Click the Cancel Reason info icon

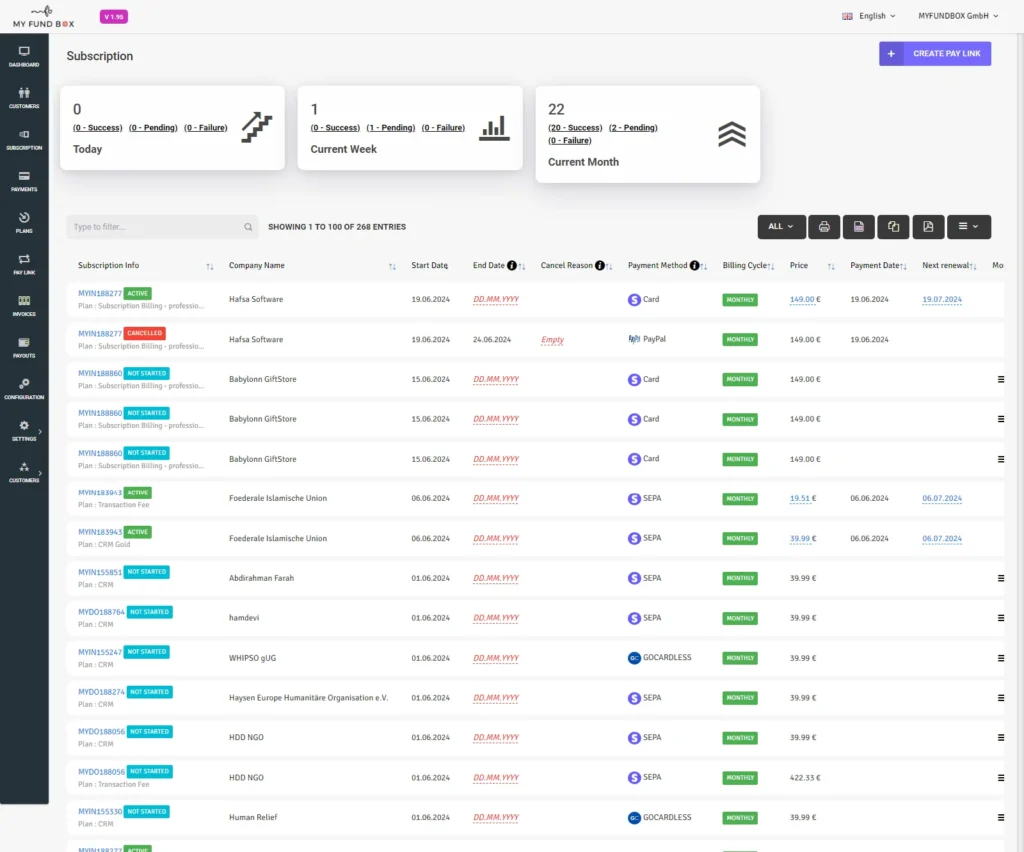(600, 265)
